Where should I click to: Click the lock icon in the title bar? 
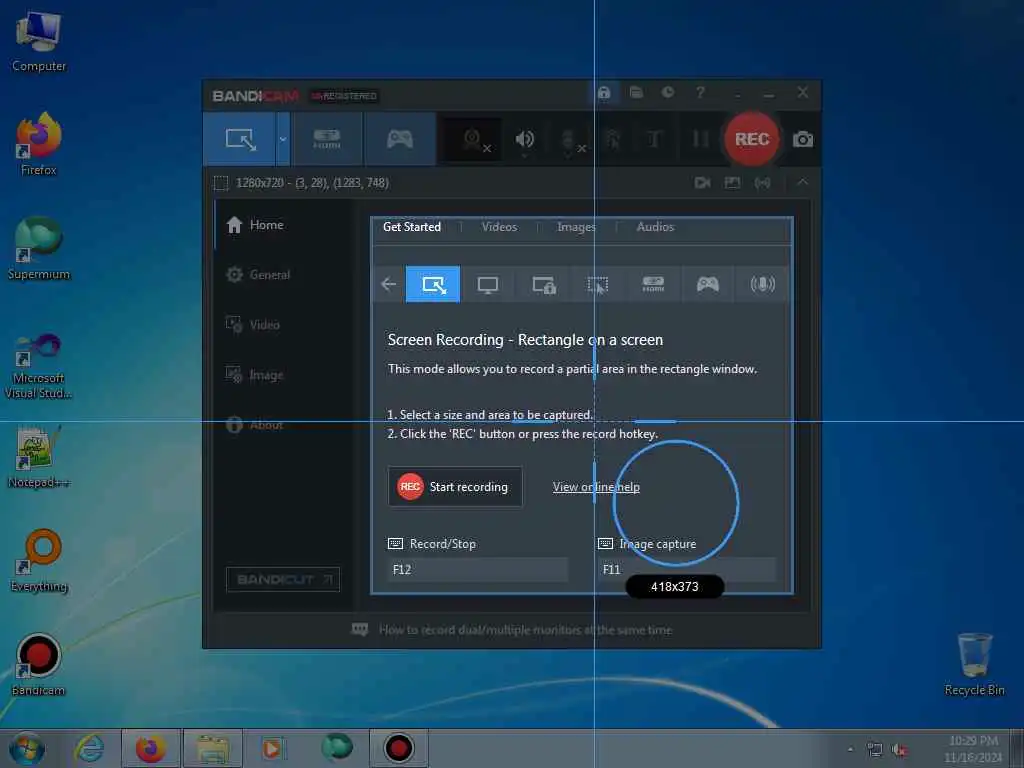click(604, 92)
